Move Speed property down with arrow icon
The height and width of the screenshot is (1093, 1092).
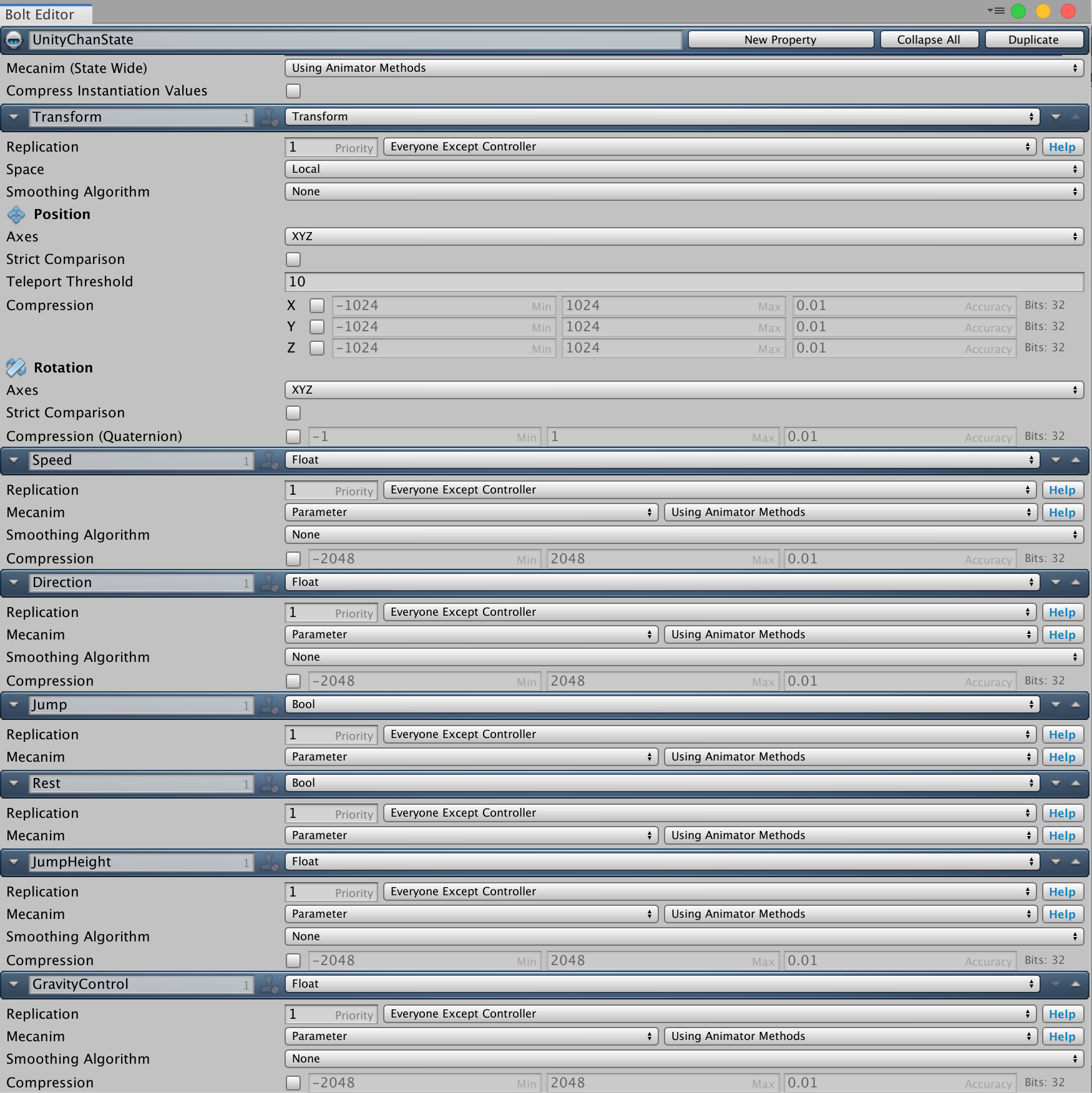(1056, 460)
